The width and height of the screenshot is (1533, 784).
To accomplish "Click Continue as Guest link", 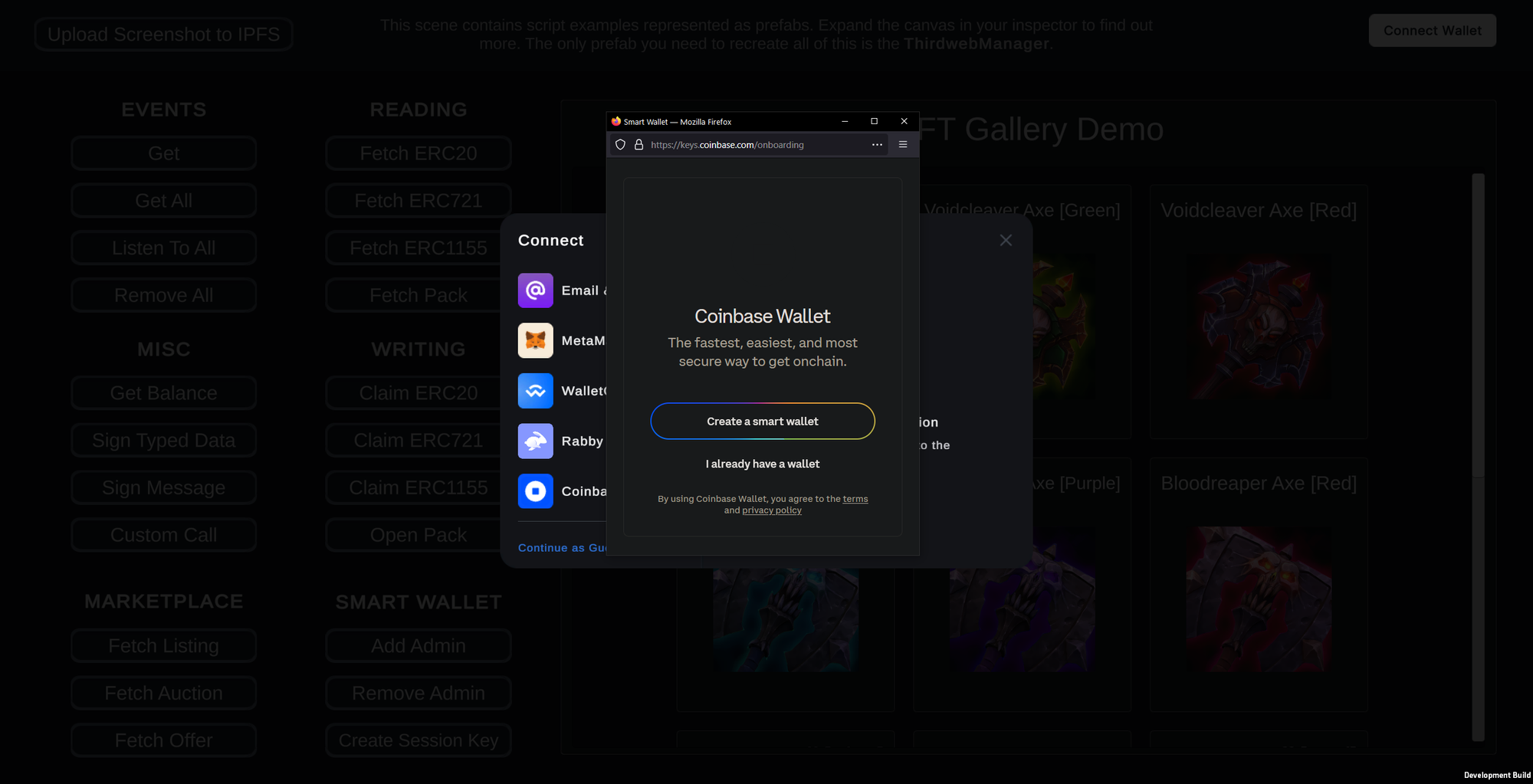I will [562, 548].
